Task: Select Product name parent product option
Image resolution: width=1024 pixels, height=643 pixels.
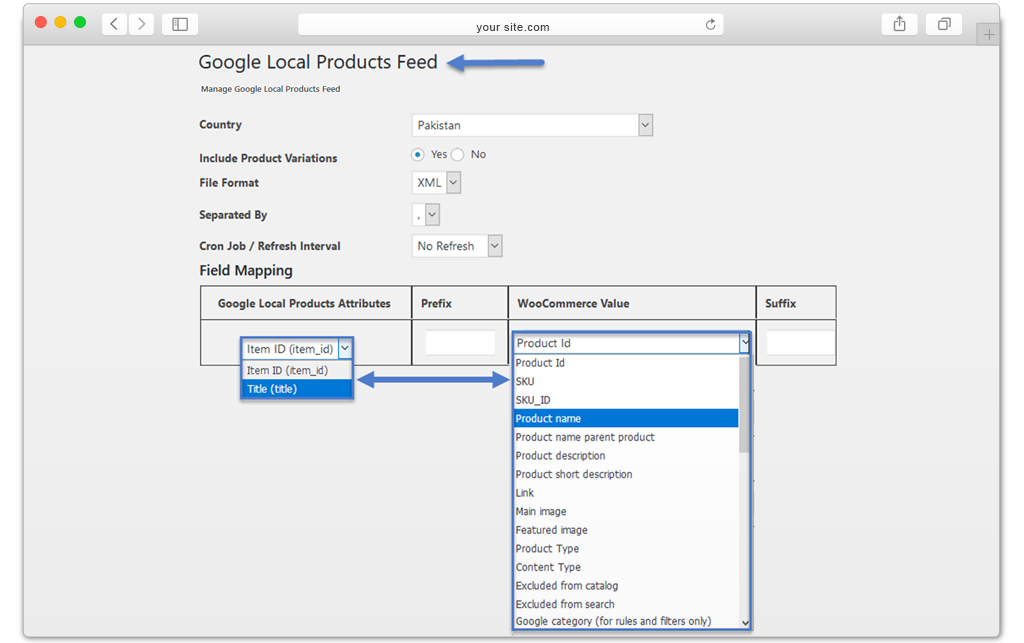Action: [626, 437]
